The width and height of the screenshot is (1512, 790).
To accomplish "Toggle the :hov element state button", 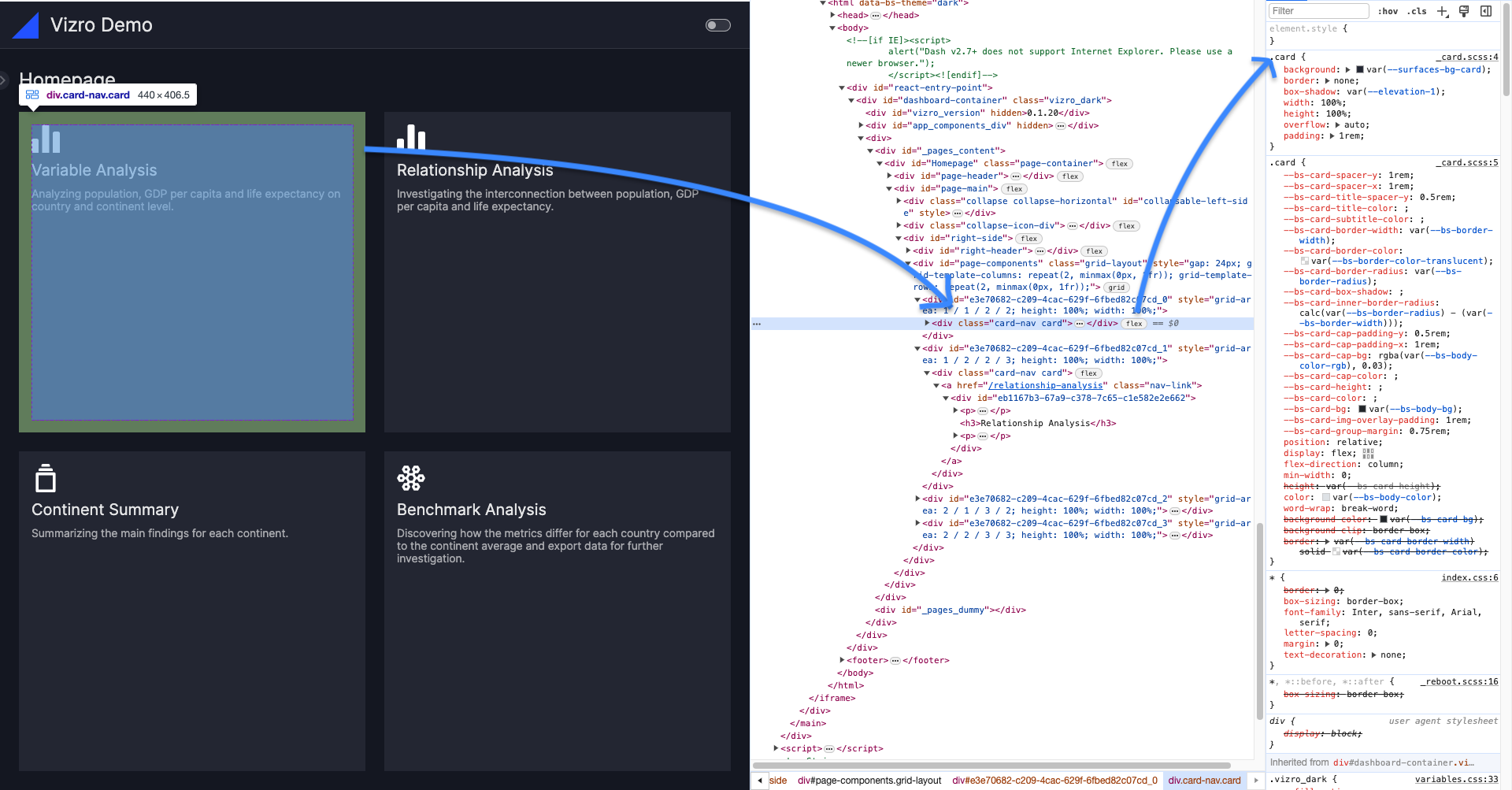I will point(1388,11).
